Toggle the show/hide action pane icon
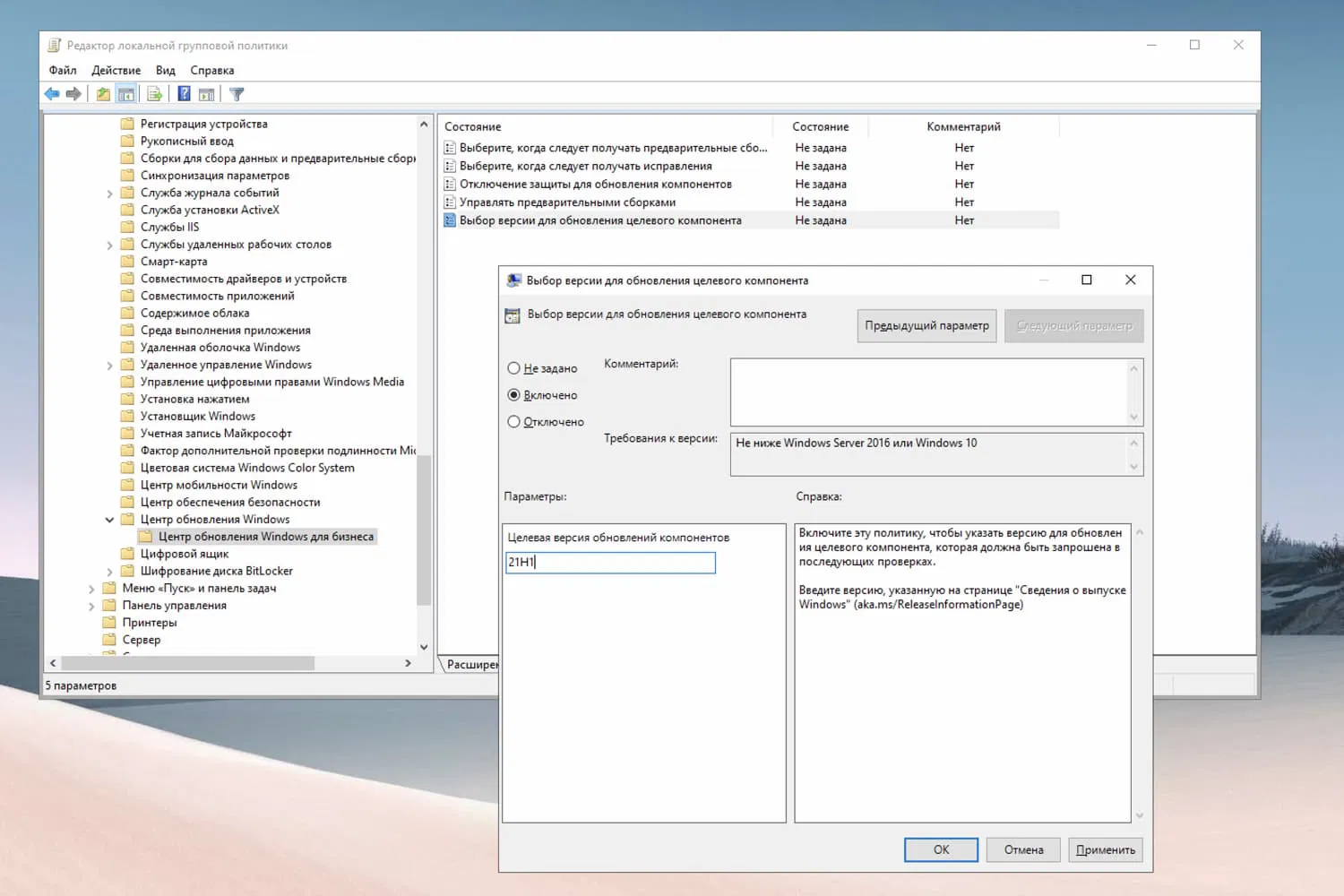 tap(206, 94)
